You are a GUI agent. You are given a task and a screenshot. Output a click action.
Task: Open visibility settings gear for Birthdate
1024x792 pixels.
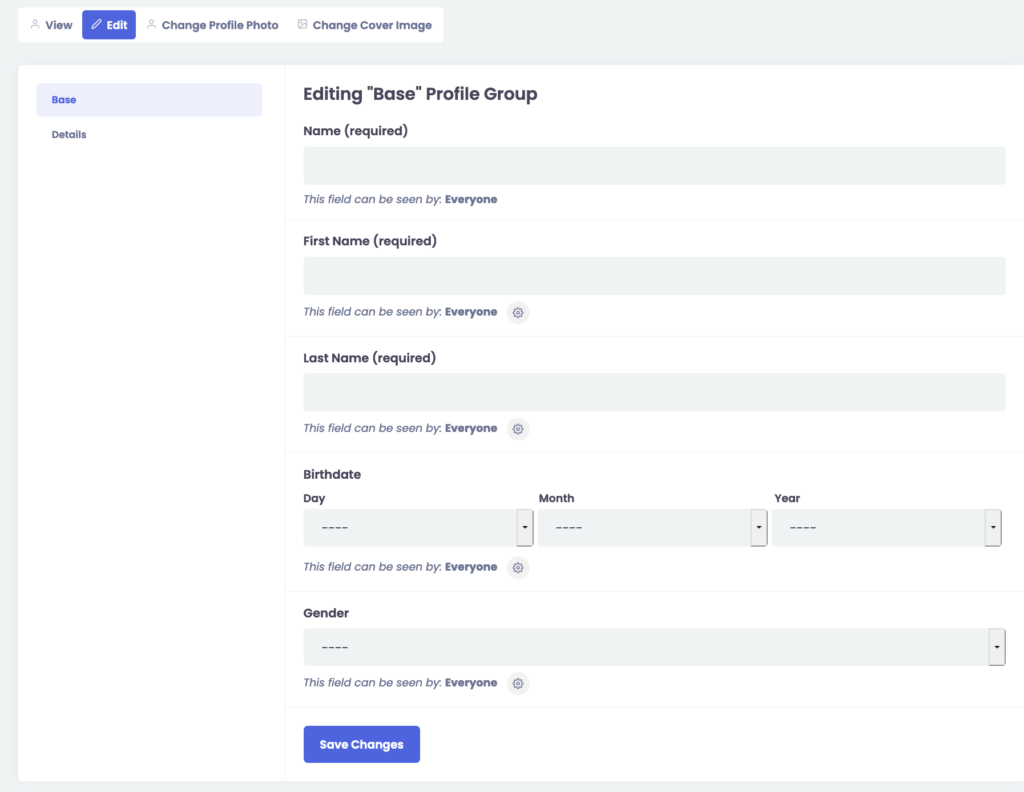pyautogui.click(x=518, y=568)
